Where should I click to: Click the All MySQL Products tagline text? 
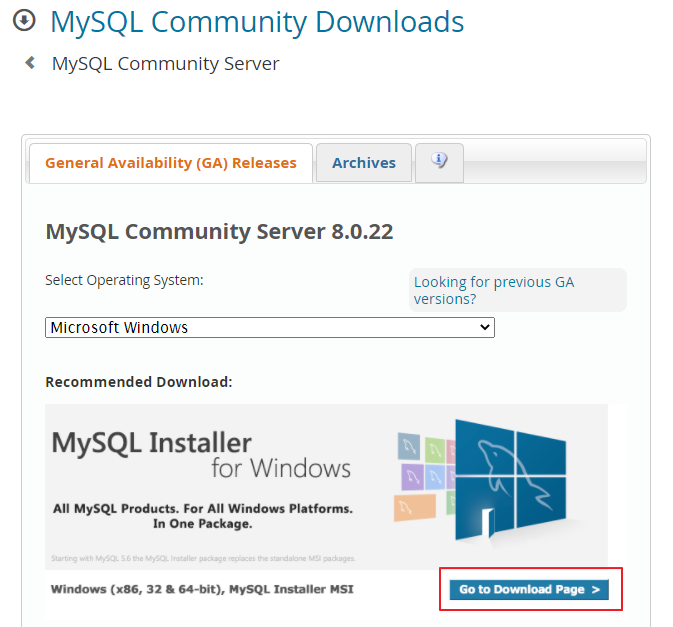pyautogui.click(x=203, y=516)
